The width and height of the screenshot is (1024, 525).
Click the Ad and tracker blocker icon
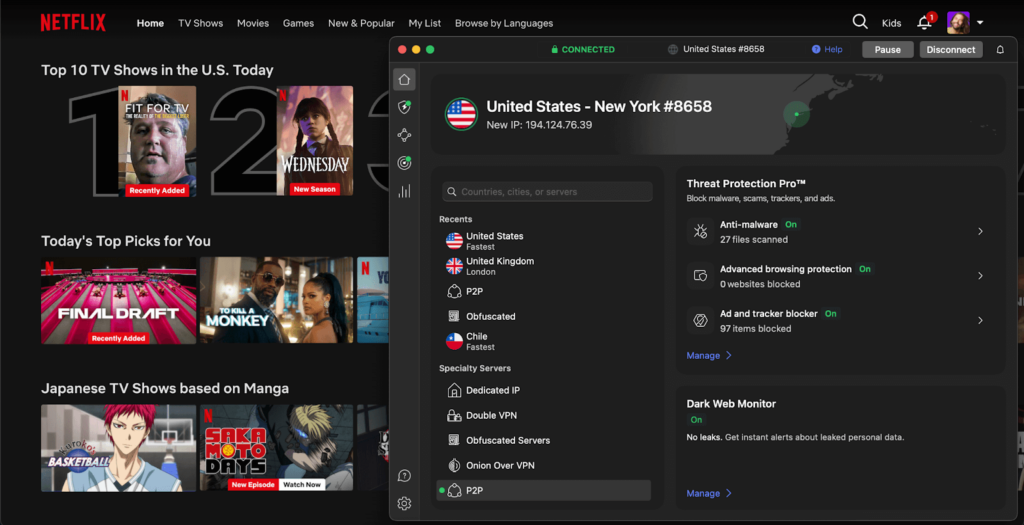pos(700,320)
